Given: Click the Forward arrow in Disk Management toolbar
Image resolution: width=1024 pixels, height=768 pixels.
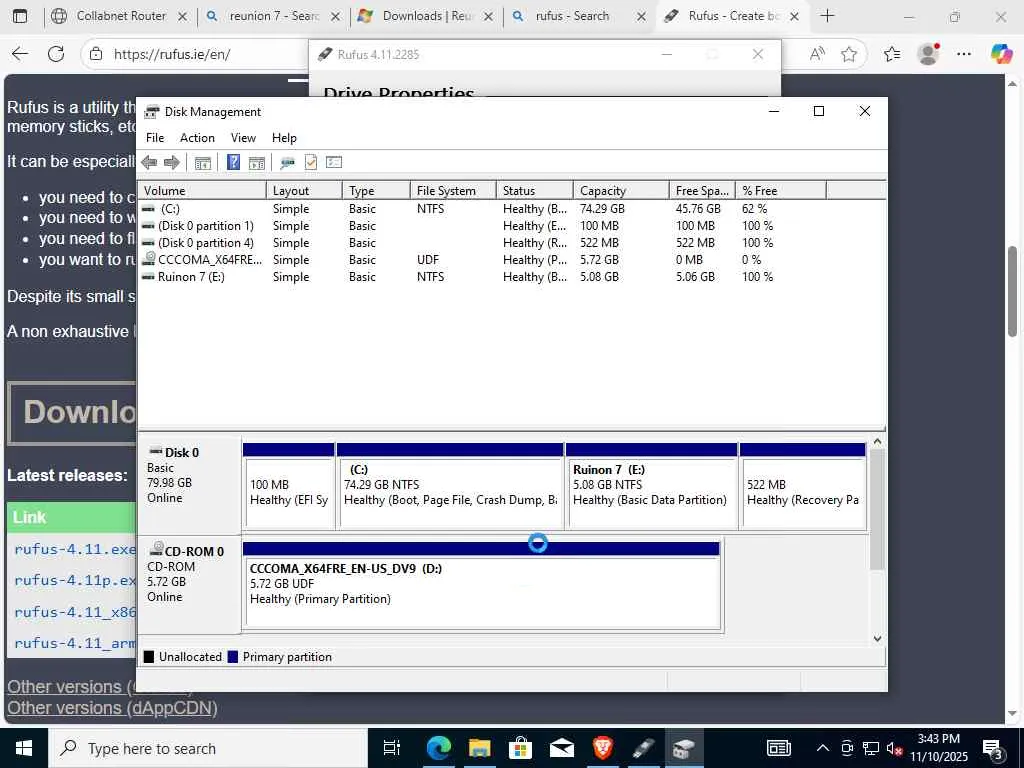Looking at the screenshot, I should [x=172, y=163].
